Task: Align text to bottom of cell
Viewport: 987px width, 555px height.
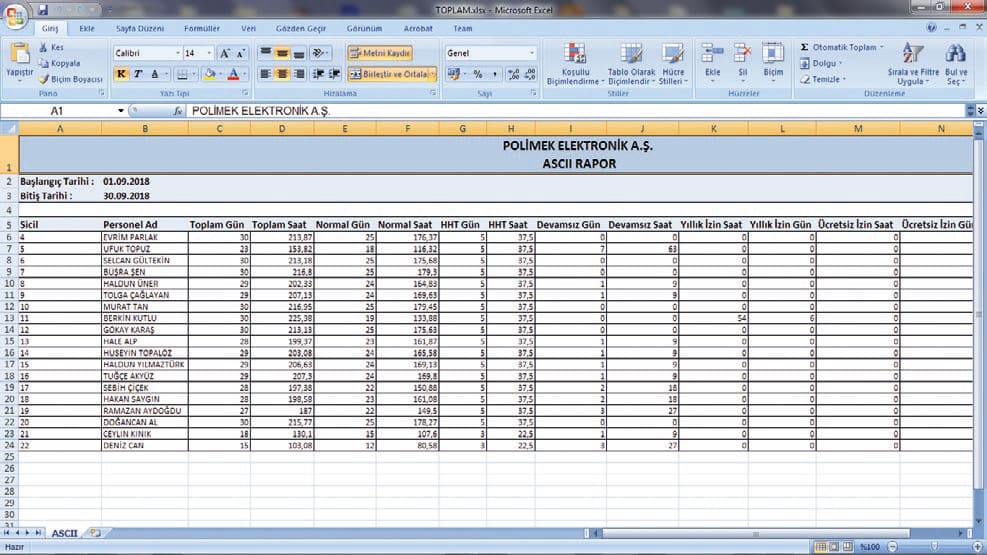Action: click(x=299, y=53)
